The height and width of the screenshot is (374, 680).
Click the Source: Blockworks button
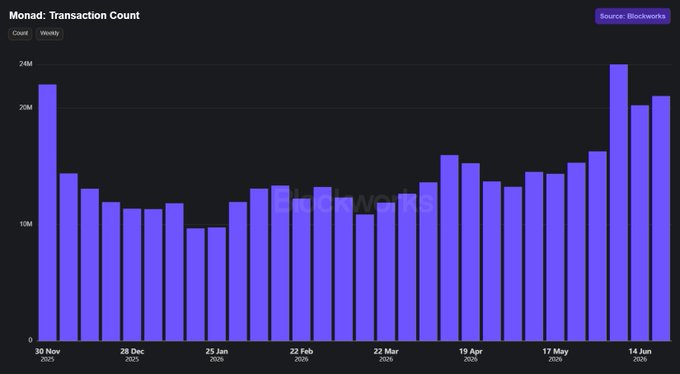point(632,16)
